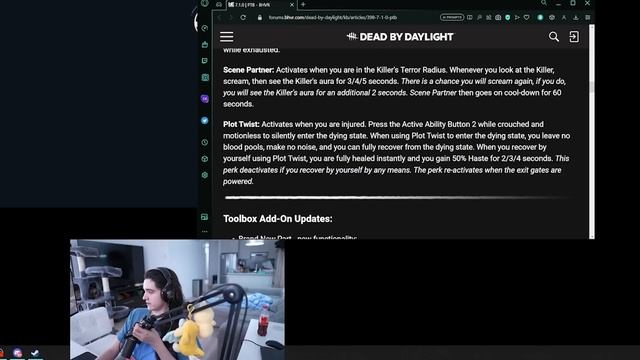The height and width of the screenshot is (360, 640).
Task: Click the 'Toolbox Add-On Updates:' heading
Action: [278, 219]
